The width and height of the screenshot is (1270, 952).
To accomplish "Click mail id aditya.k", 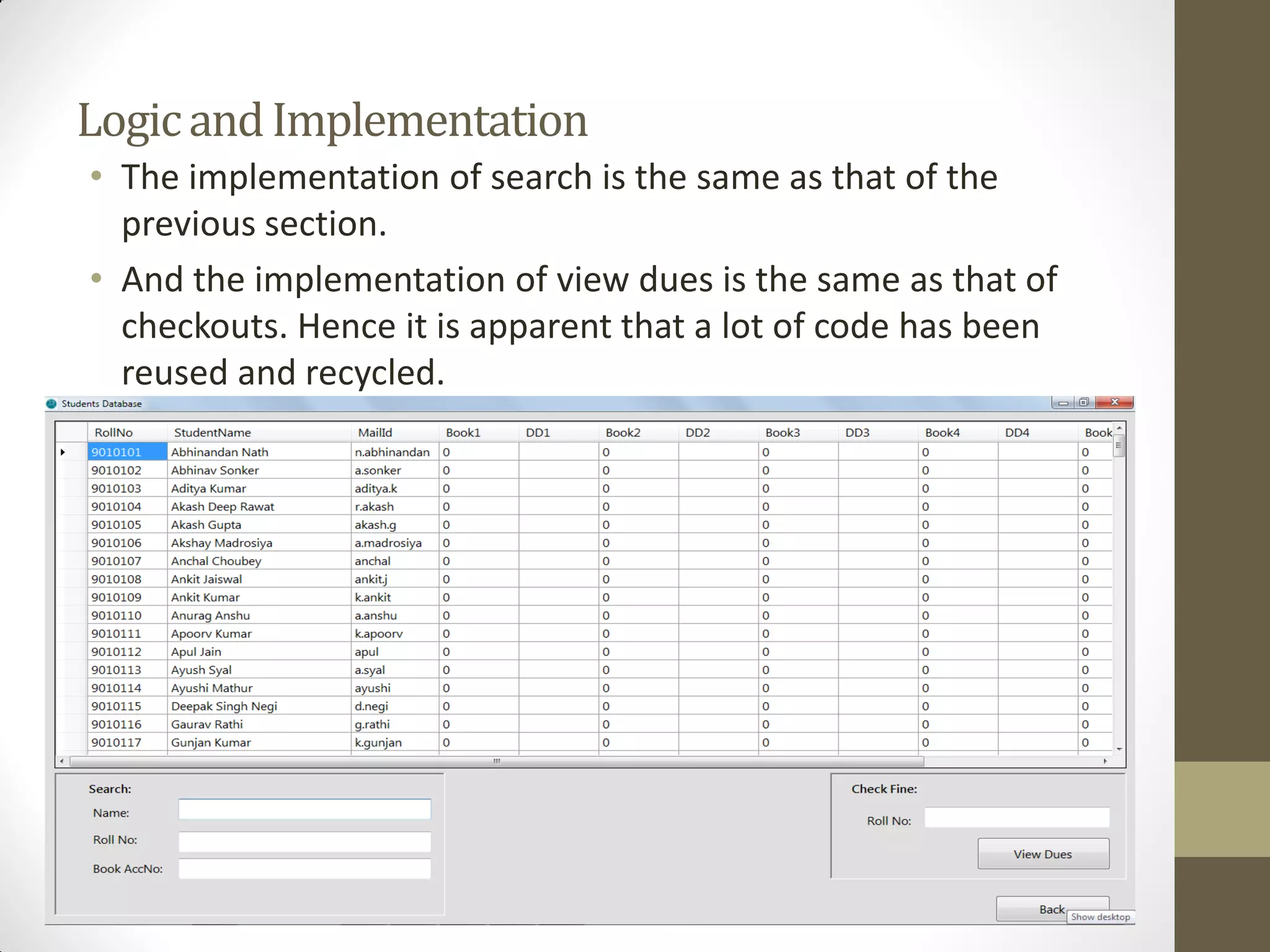I will point(376,488).
